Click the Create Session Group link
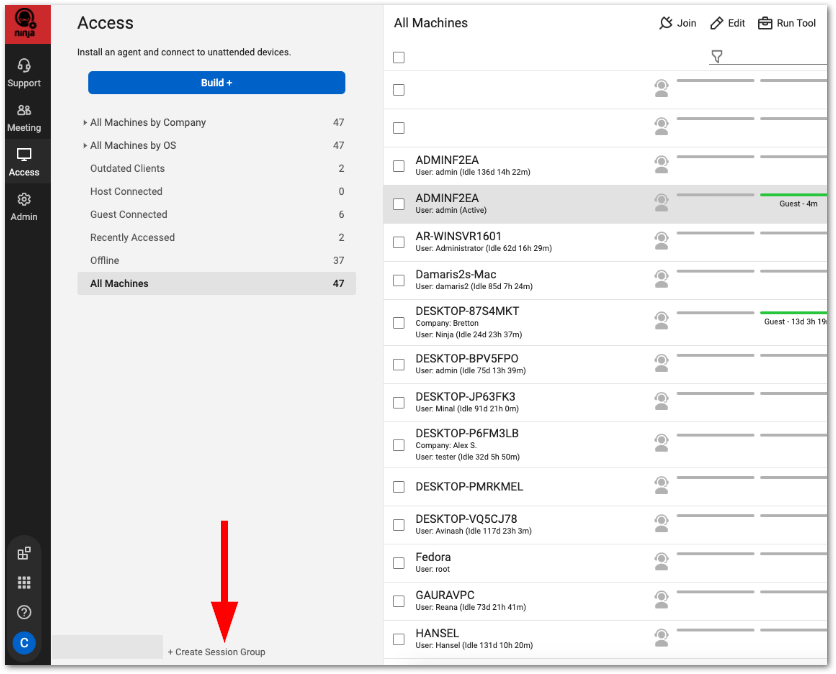The width and height of the screenshot is (836, 674). coord(217,652)
